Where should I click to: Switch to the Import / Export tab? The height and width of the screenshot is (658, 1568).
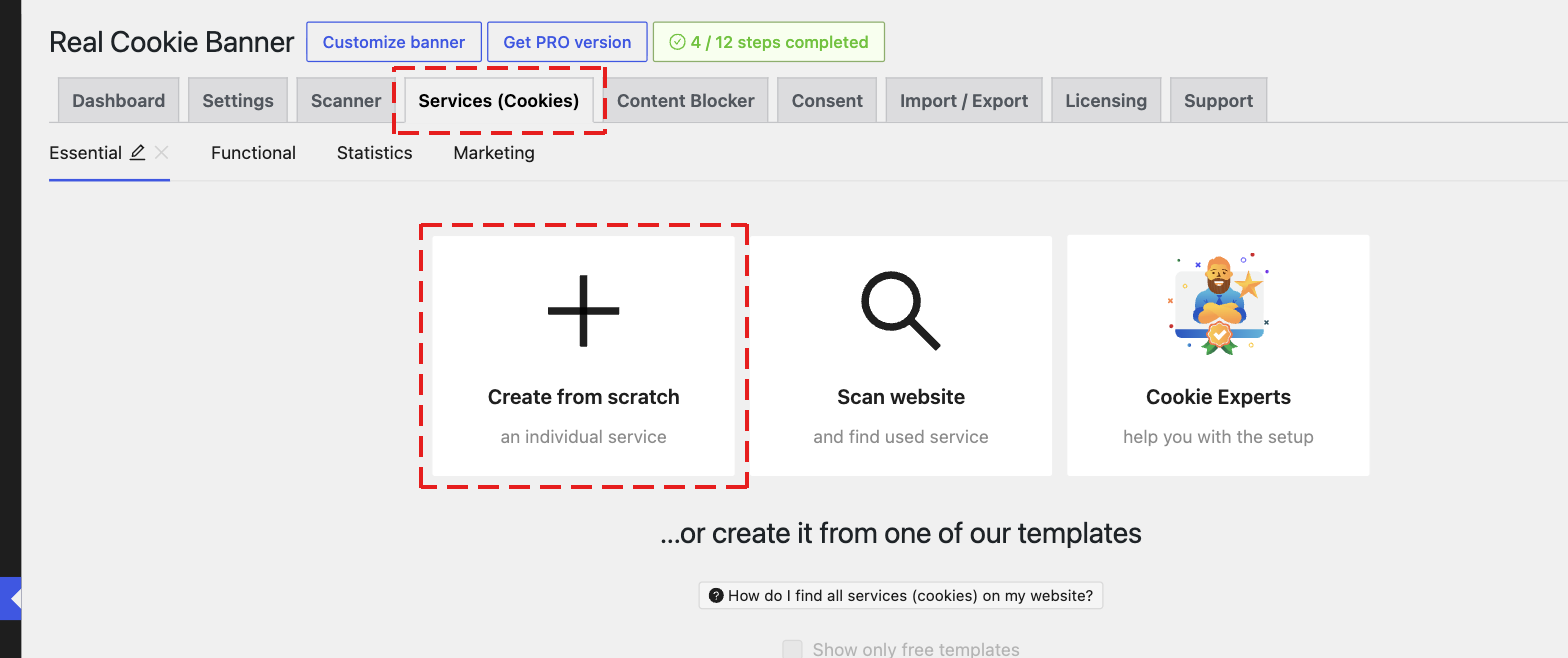click(964, 100)
